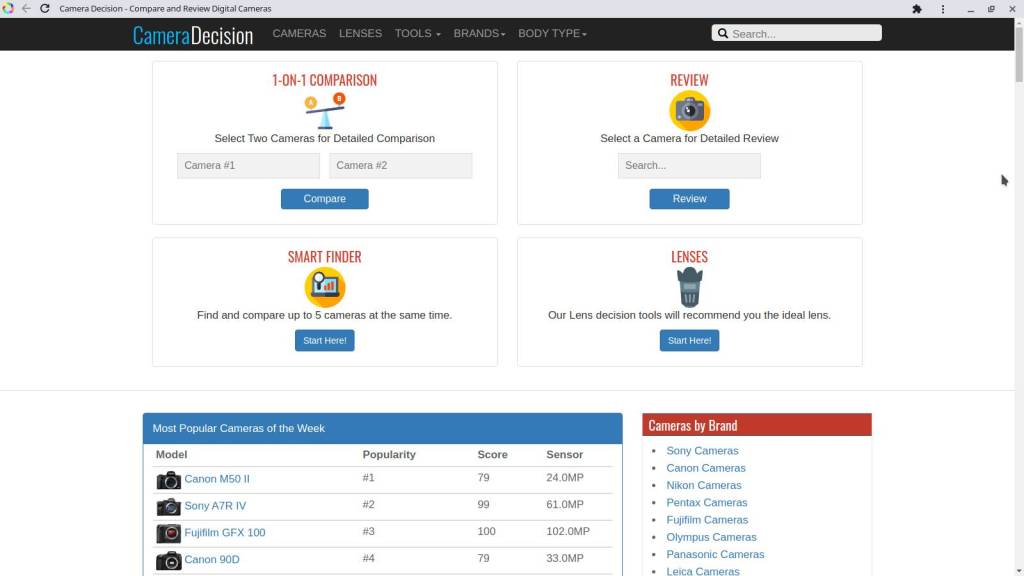The width and height of the screenshot is (1024, 576).
Task: Click the Most Popular Cameras header
Action: (x=382, y=428)
